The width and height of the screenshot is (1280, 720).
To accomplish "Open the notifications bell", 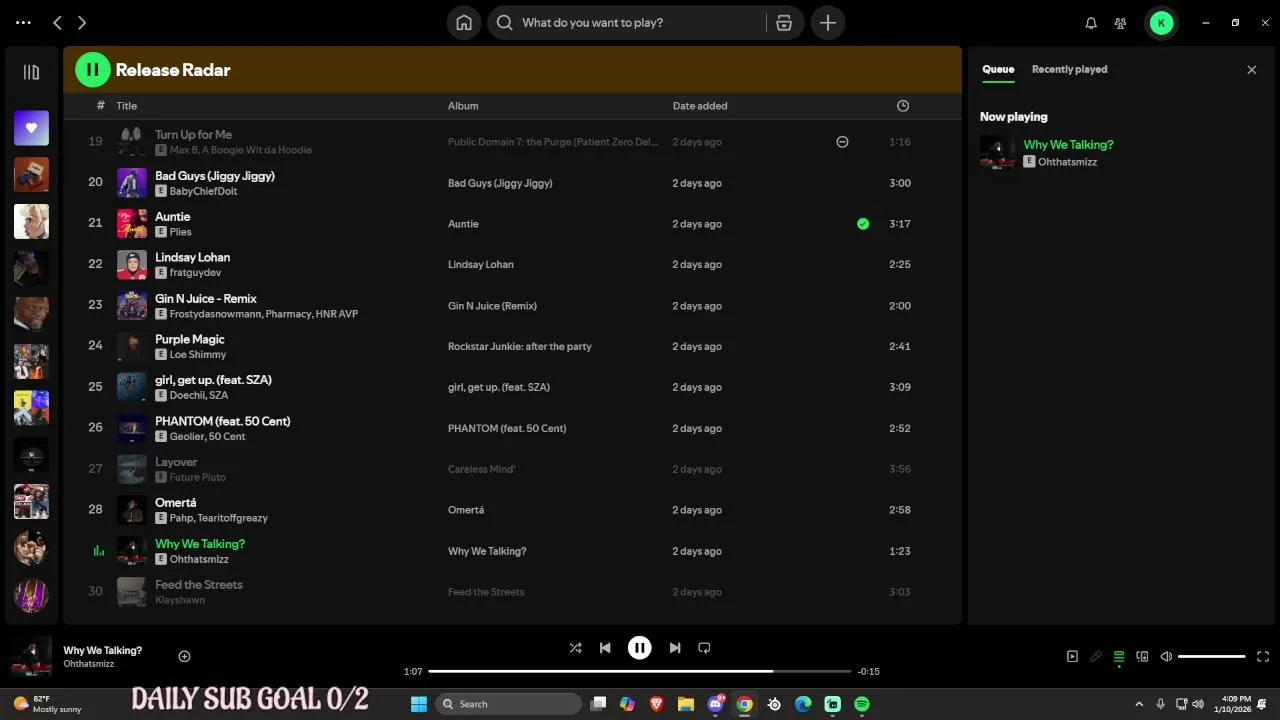I will (1091, 22).
